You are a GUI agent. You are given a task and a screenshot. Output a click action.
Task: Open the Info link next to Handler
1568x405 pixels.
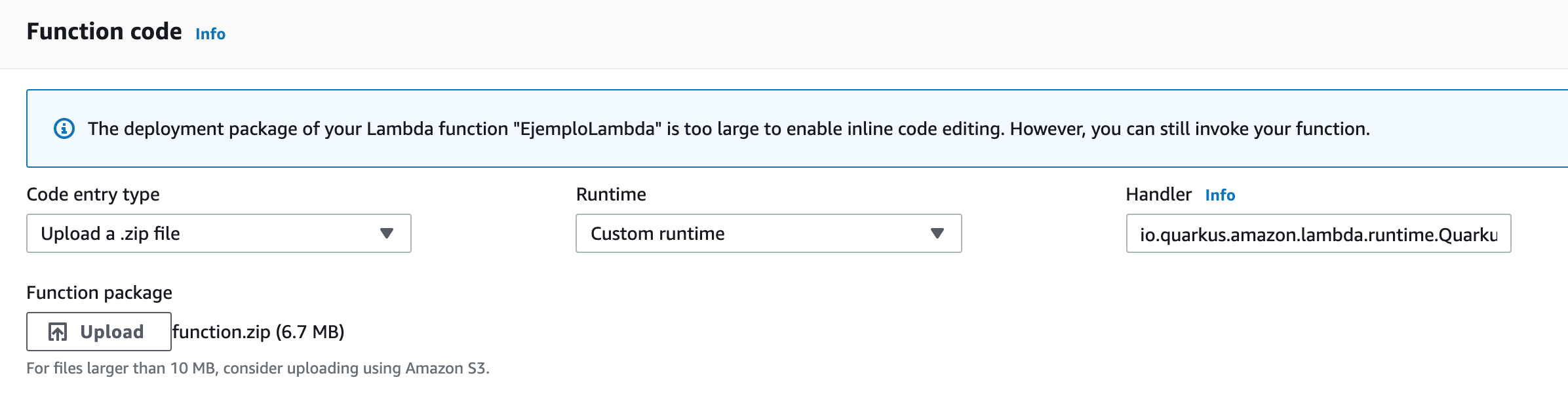click(x=1220, y=195)
